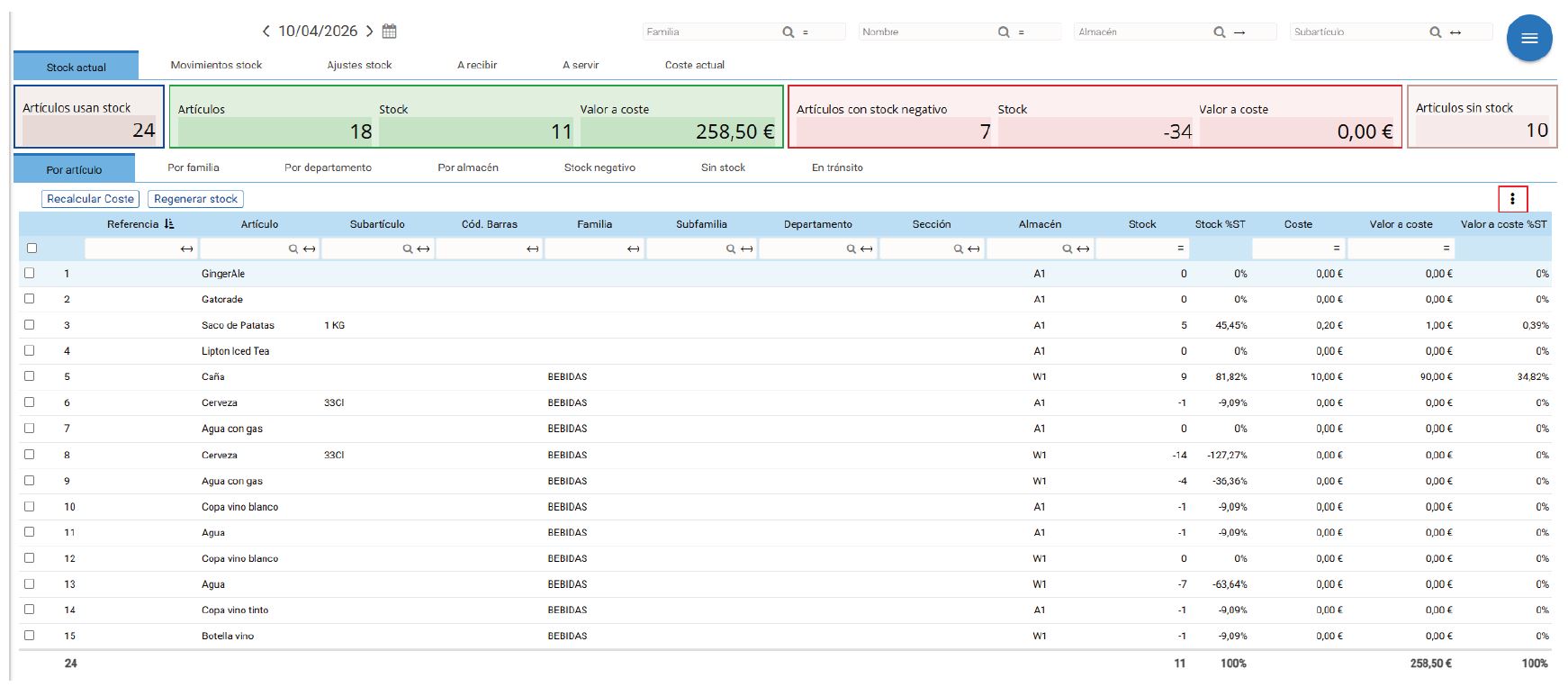
Task: Change the equals operator of the Stock column filter
Action: (1180, 249)
